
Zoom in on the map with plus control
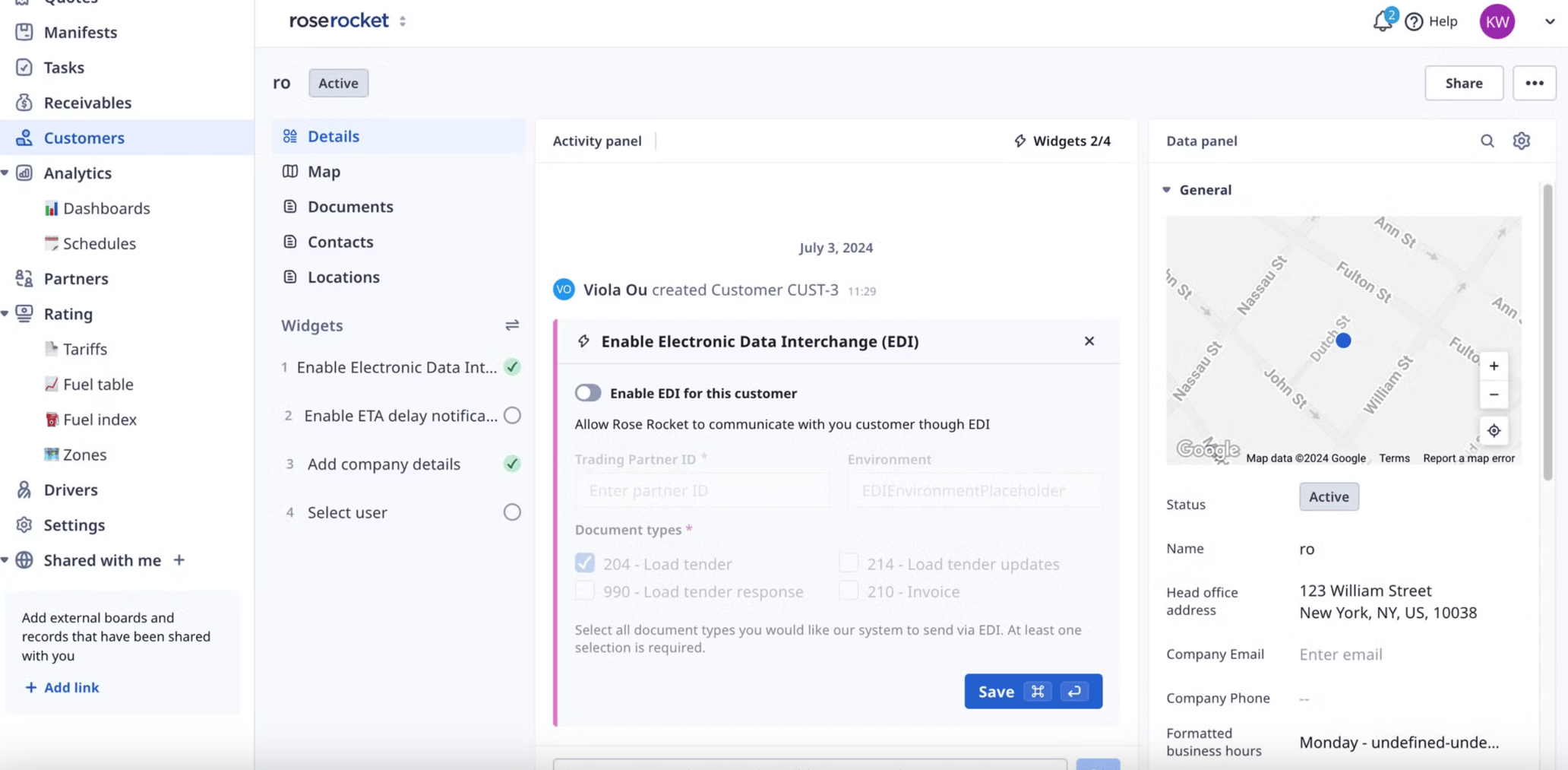pos(1494,366)
